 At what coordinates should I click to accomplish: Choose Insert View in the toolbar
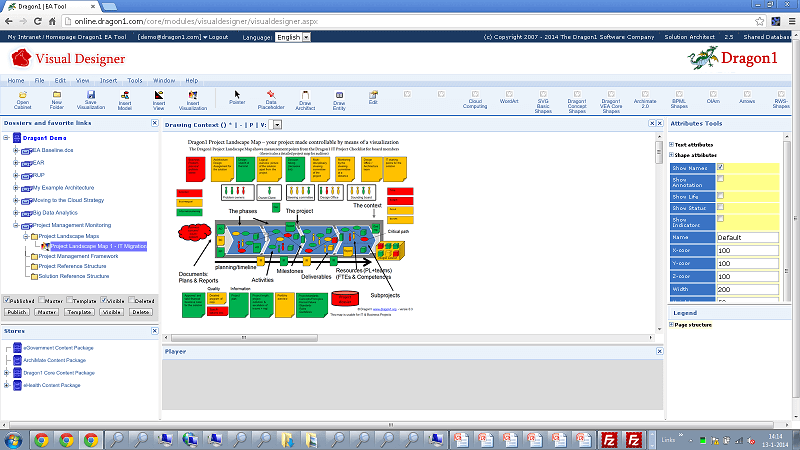pyautogui.click(x=159, y=100)
